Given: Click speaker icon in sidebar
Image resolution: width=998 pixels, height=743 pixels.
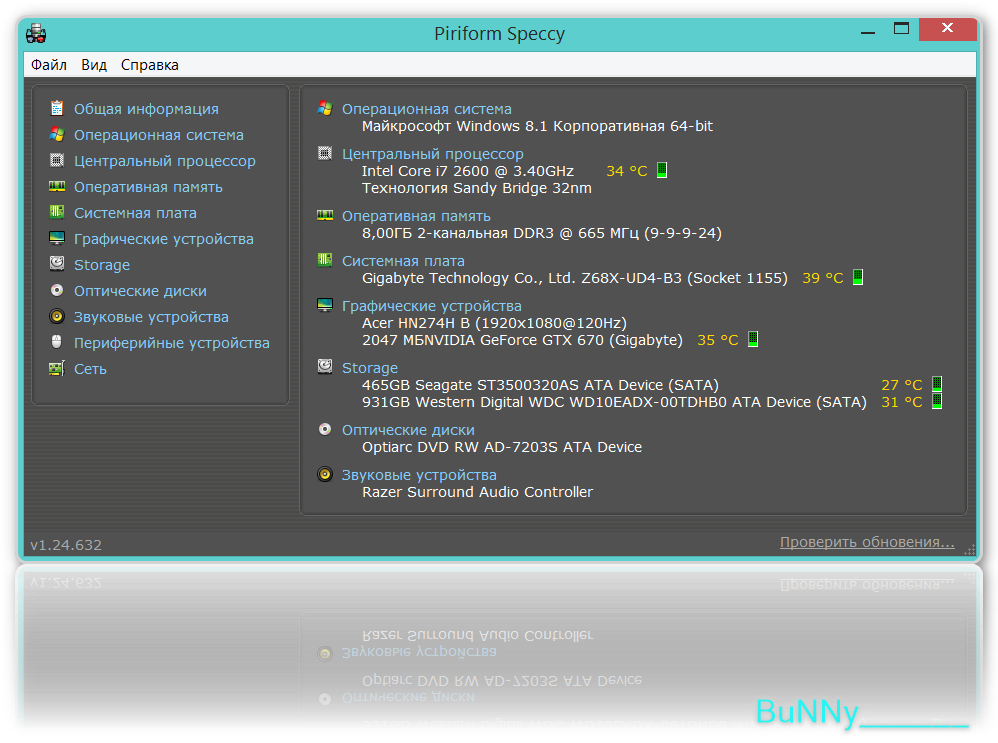Looking at the screenshot, I should (x=57, y=316).
